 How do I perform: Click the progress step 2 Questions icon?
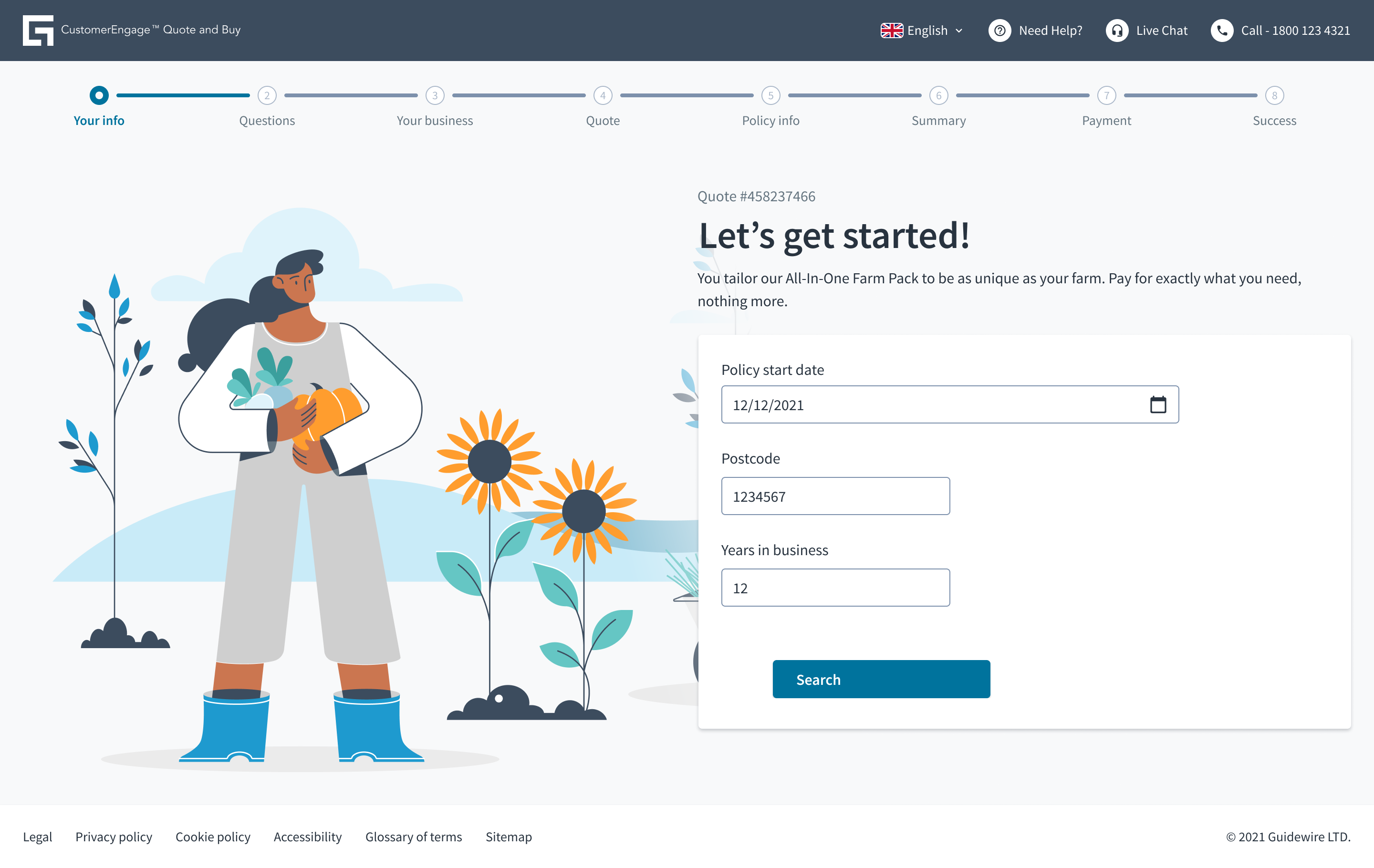[267, 95]
